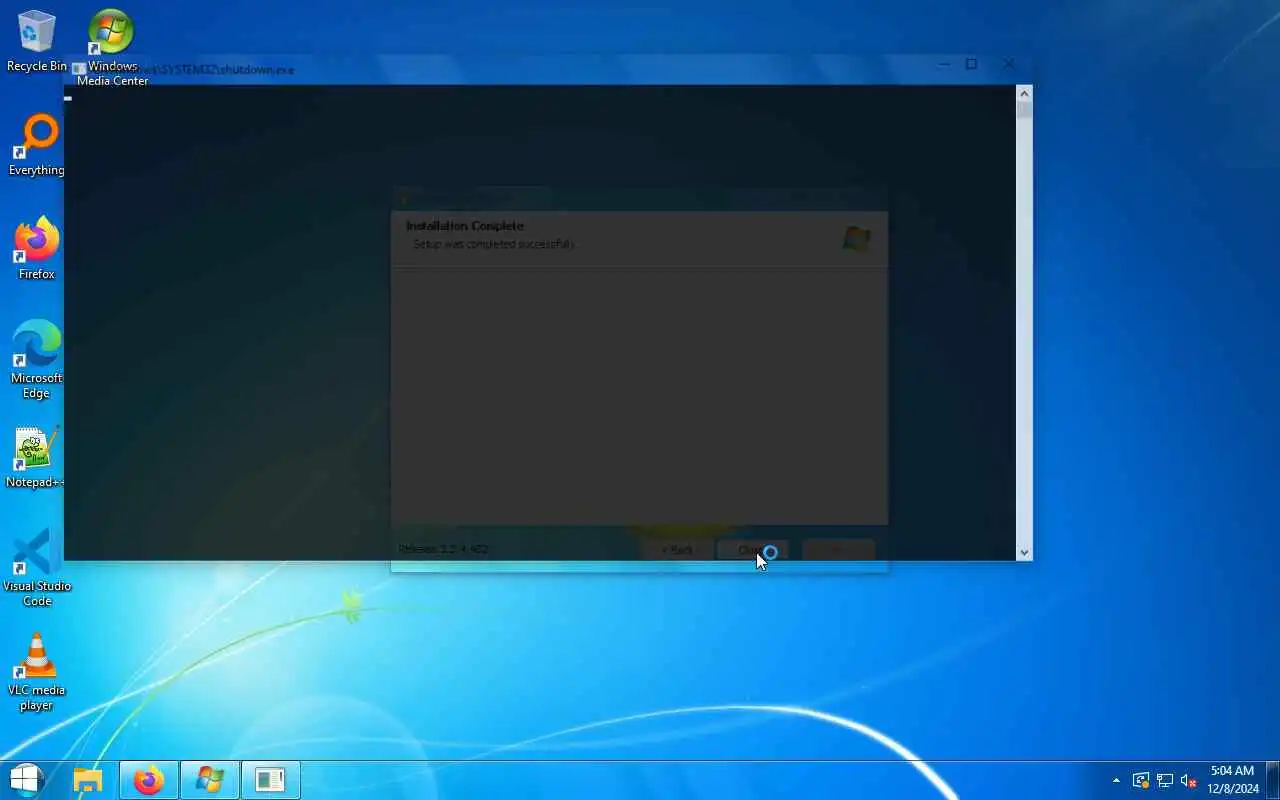Viewport: 1280px width, 800px height.
Task: Open the Action Center tray flag icon
Action: coord(1141,780)
